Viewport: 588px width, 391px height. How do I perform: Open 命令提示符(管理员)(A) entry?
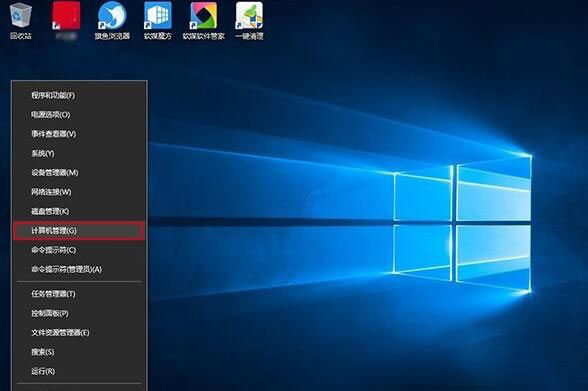(x=79, y=270)
